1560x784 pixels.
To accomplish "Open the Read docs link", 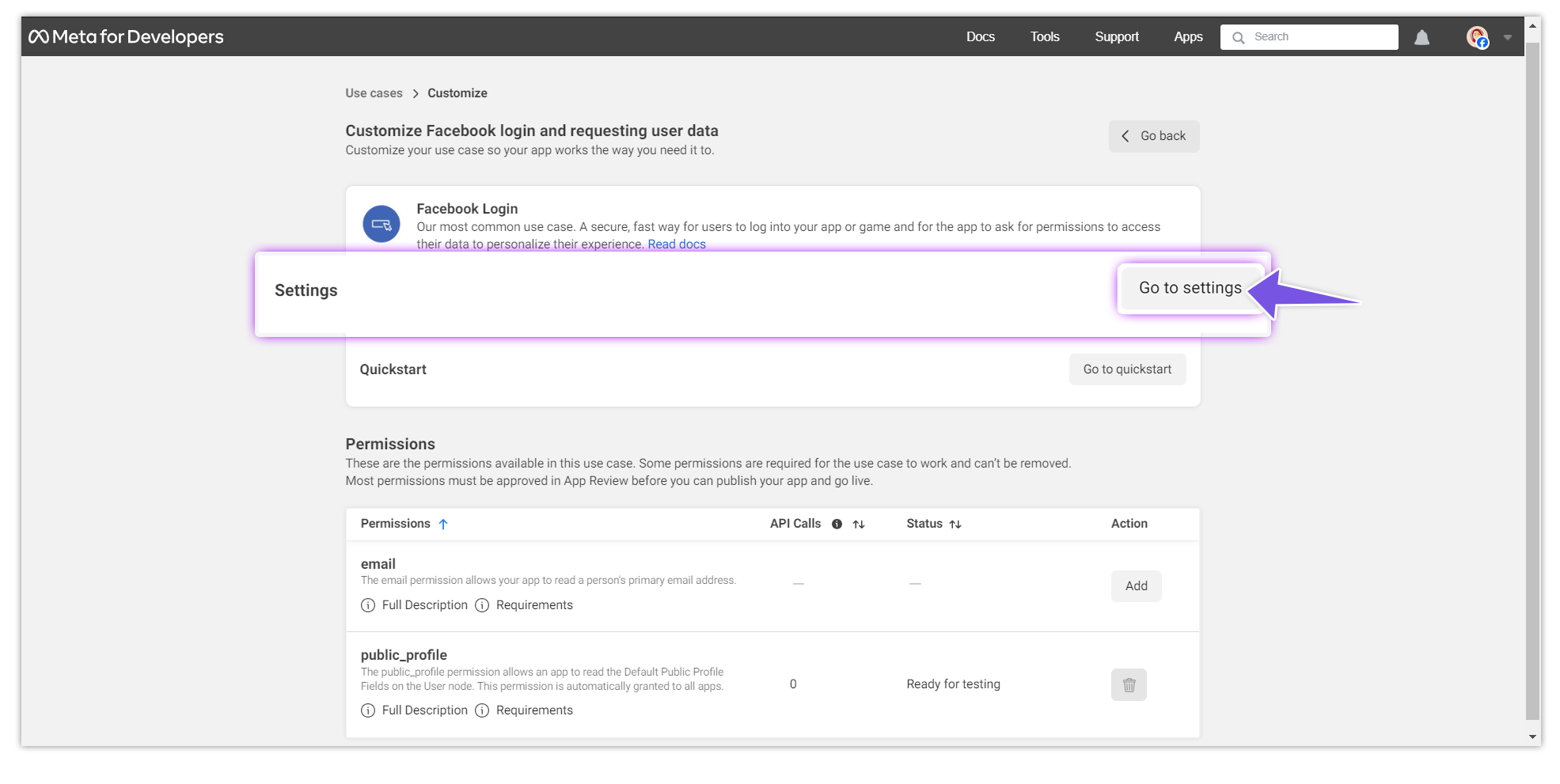I will click(x=676, y=244).
